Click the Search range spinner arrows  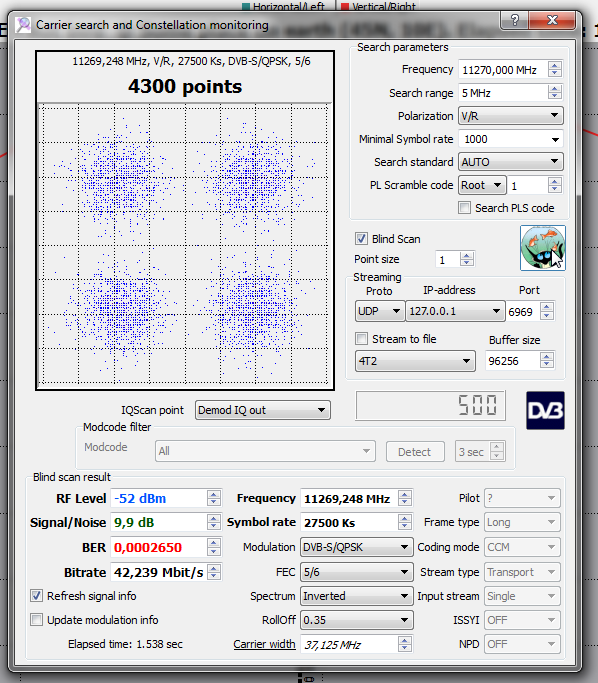(x=555, y=93)
